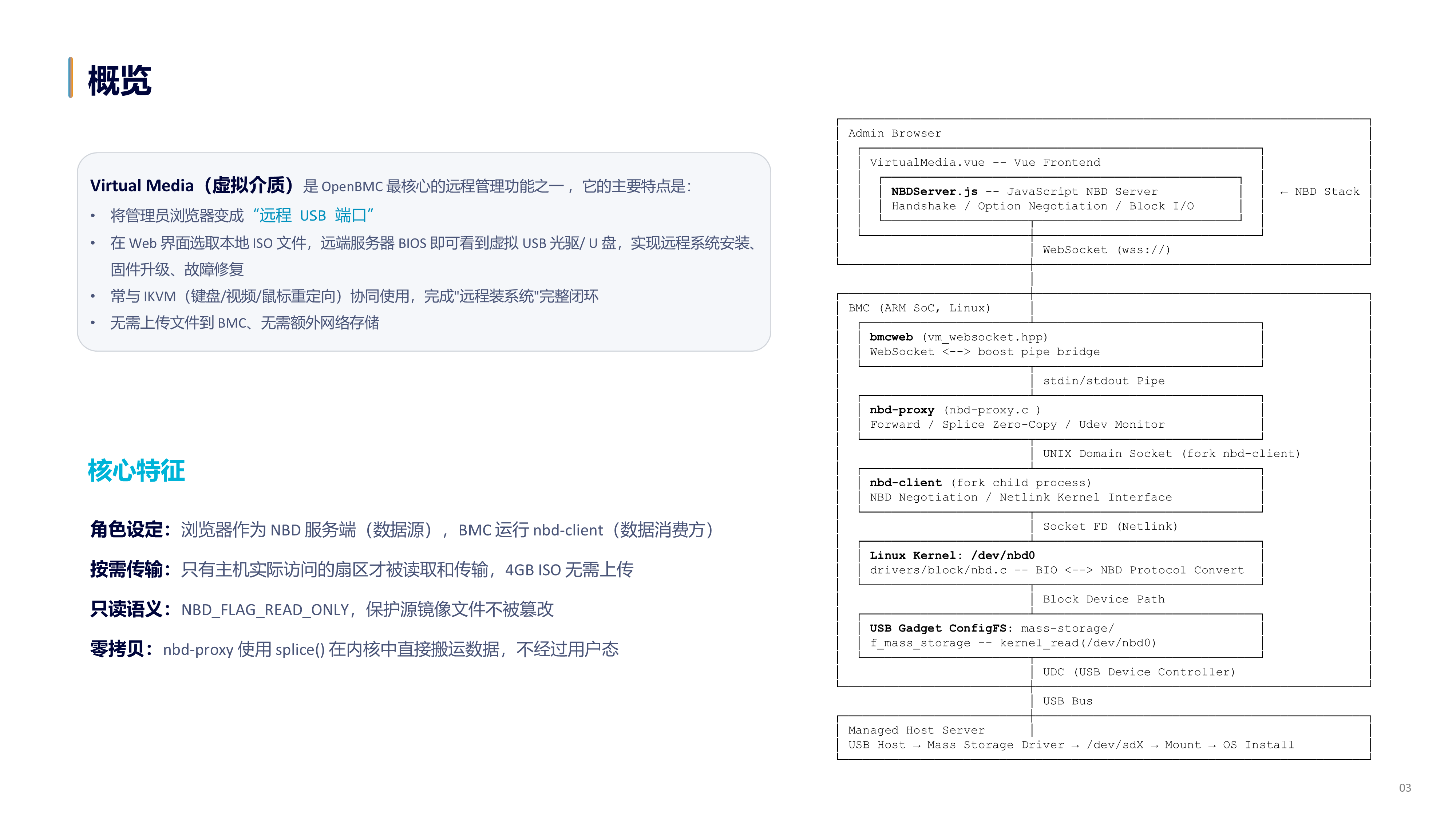1456x819 pixels.
Task: Select the stdin/stdout Pipe label
Action: point(1103,381)
